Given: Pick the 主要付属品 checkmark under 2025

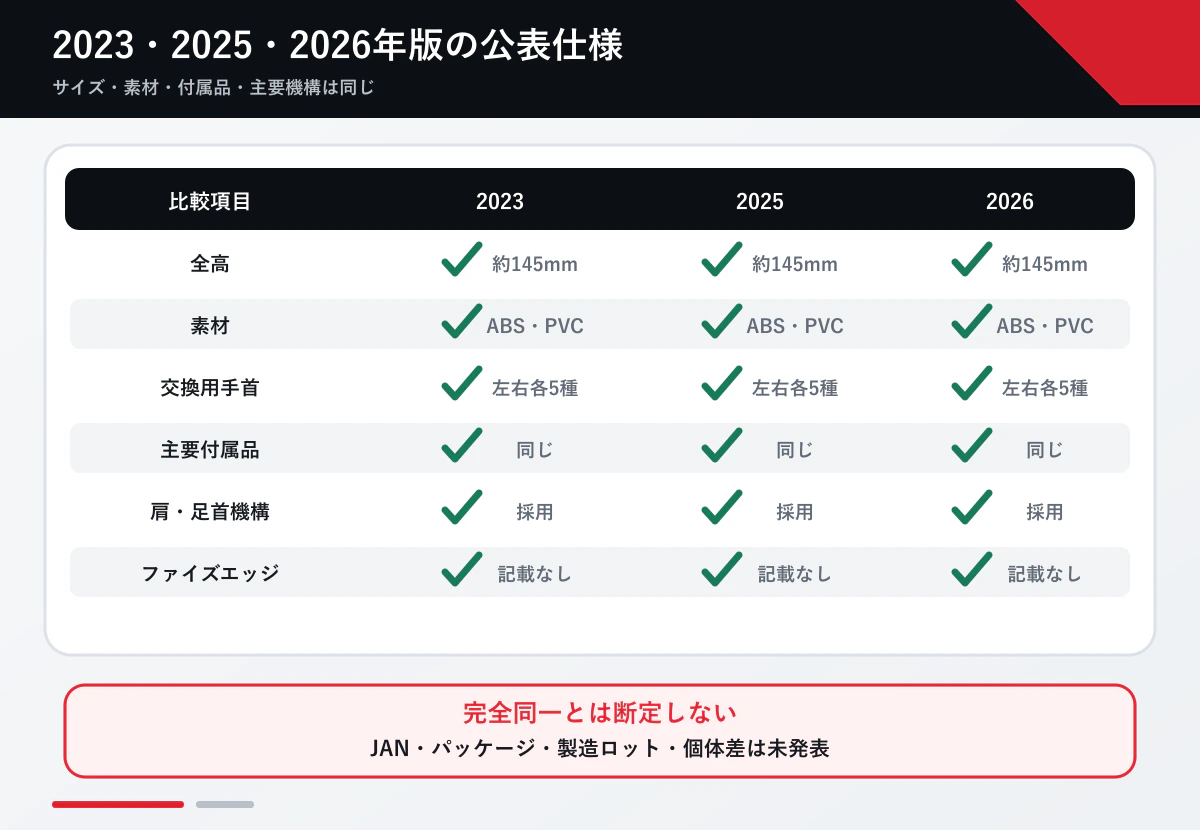Looking at the screenshot, I should 722,445.
